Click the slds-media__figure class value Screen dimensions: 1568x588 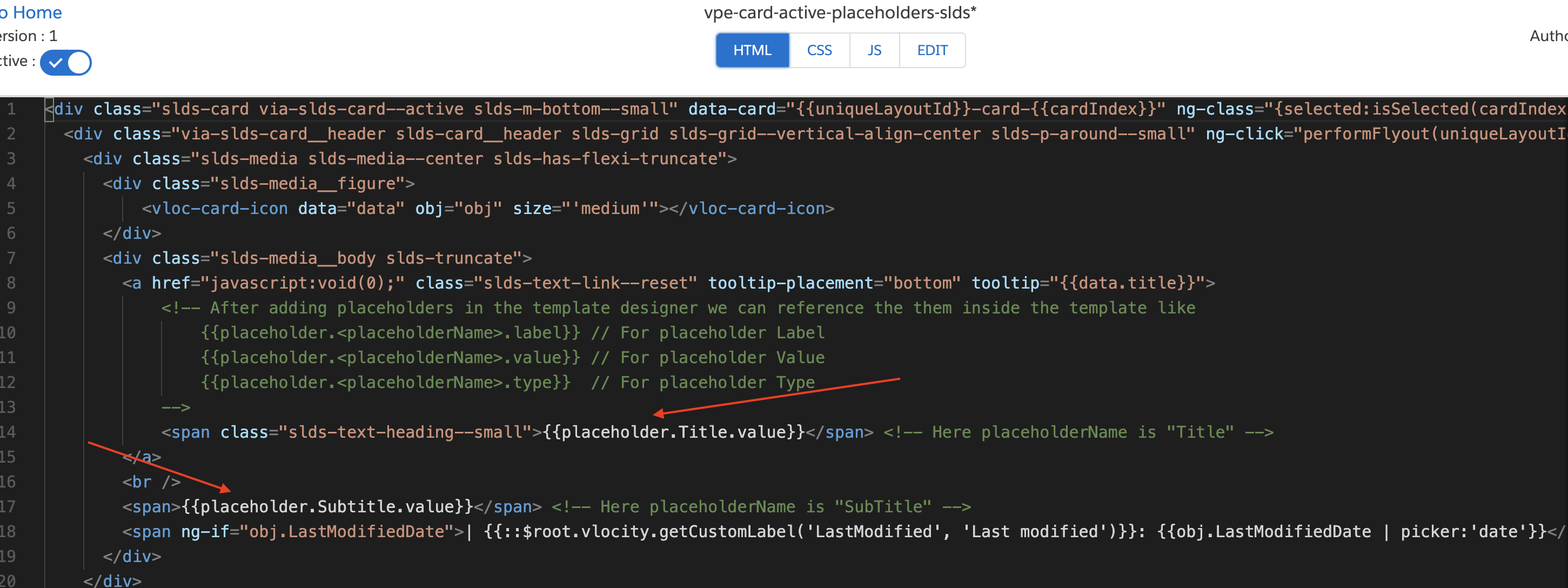pyautogui.click(x=308, y=184)
